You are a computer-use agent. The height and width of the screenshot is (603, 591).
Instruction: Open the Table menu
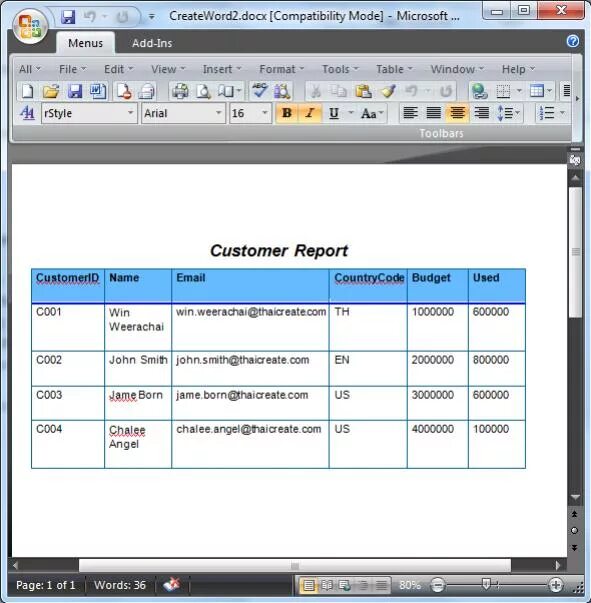coord(394,69)
